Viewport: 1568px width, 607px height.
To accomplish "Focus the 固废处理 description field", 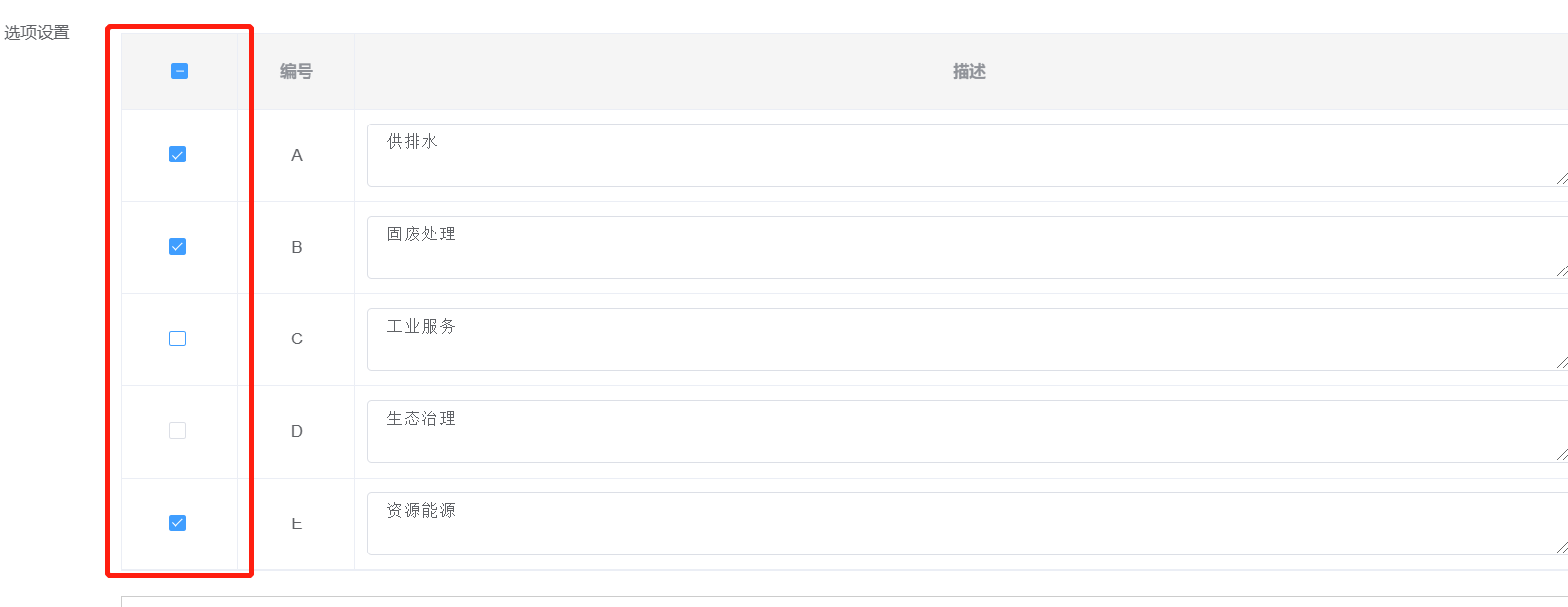I will (x=964, y=247).
